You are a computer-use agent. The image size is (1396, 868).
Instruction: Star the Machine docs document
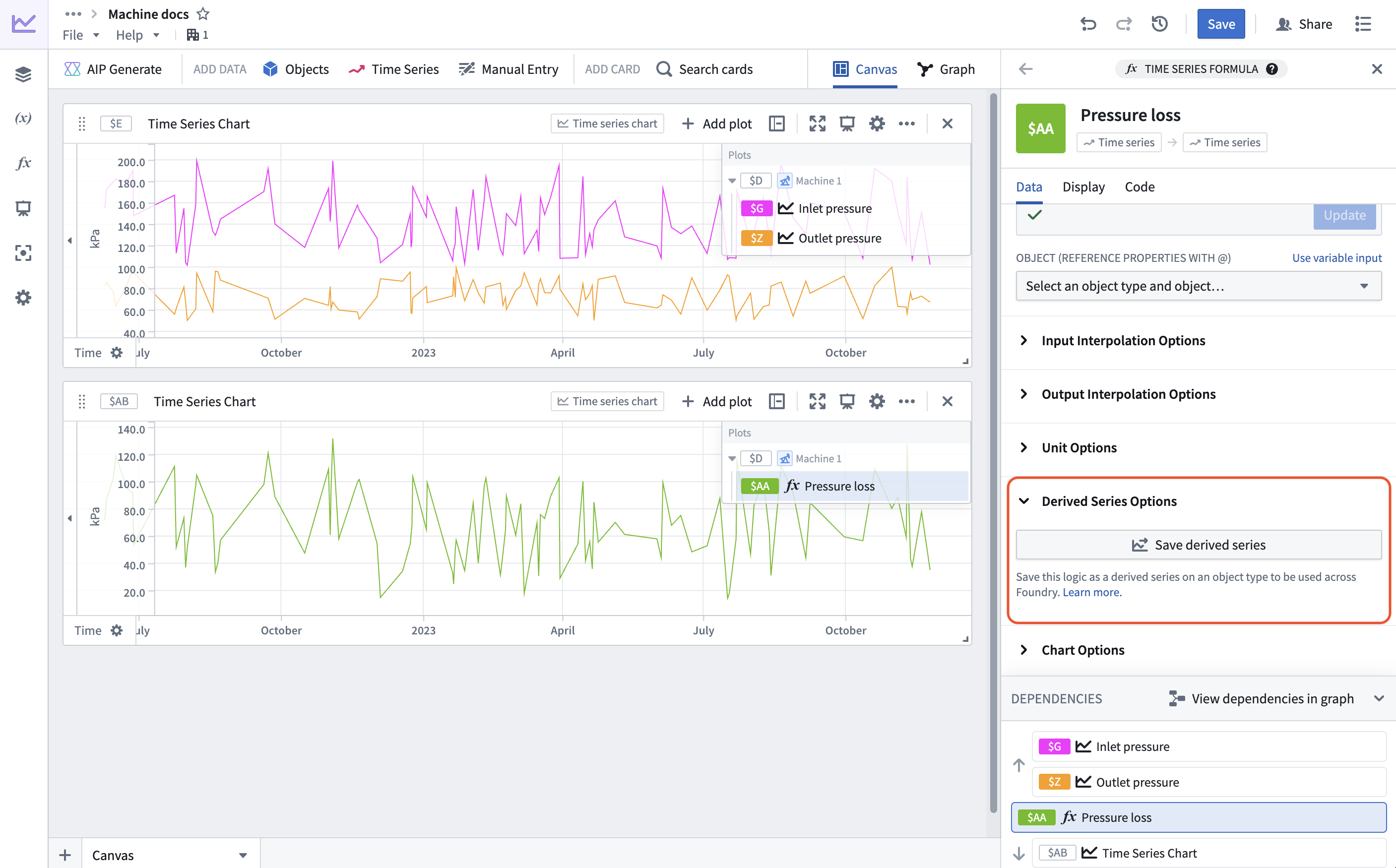[203, 14]
